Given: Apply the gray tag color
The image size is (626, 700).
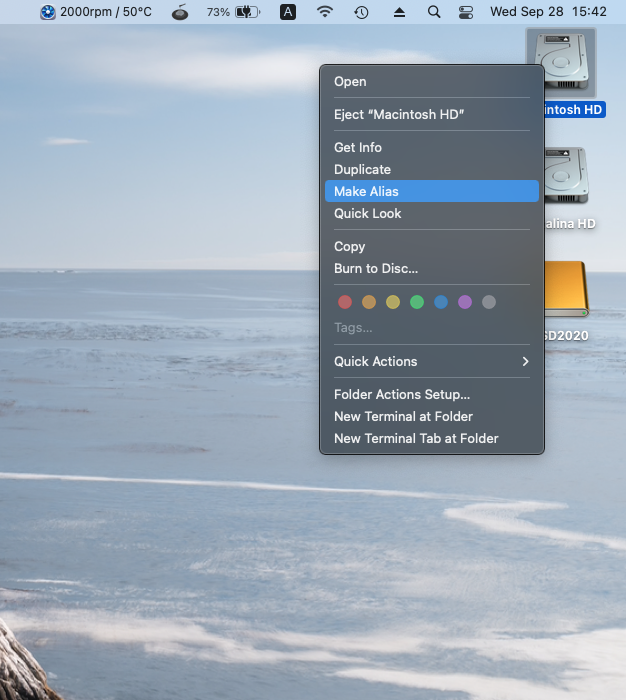Looking at the screenshot, I should [489, 302].
